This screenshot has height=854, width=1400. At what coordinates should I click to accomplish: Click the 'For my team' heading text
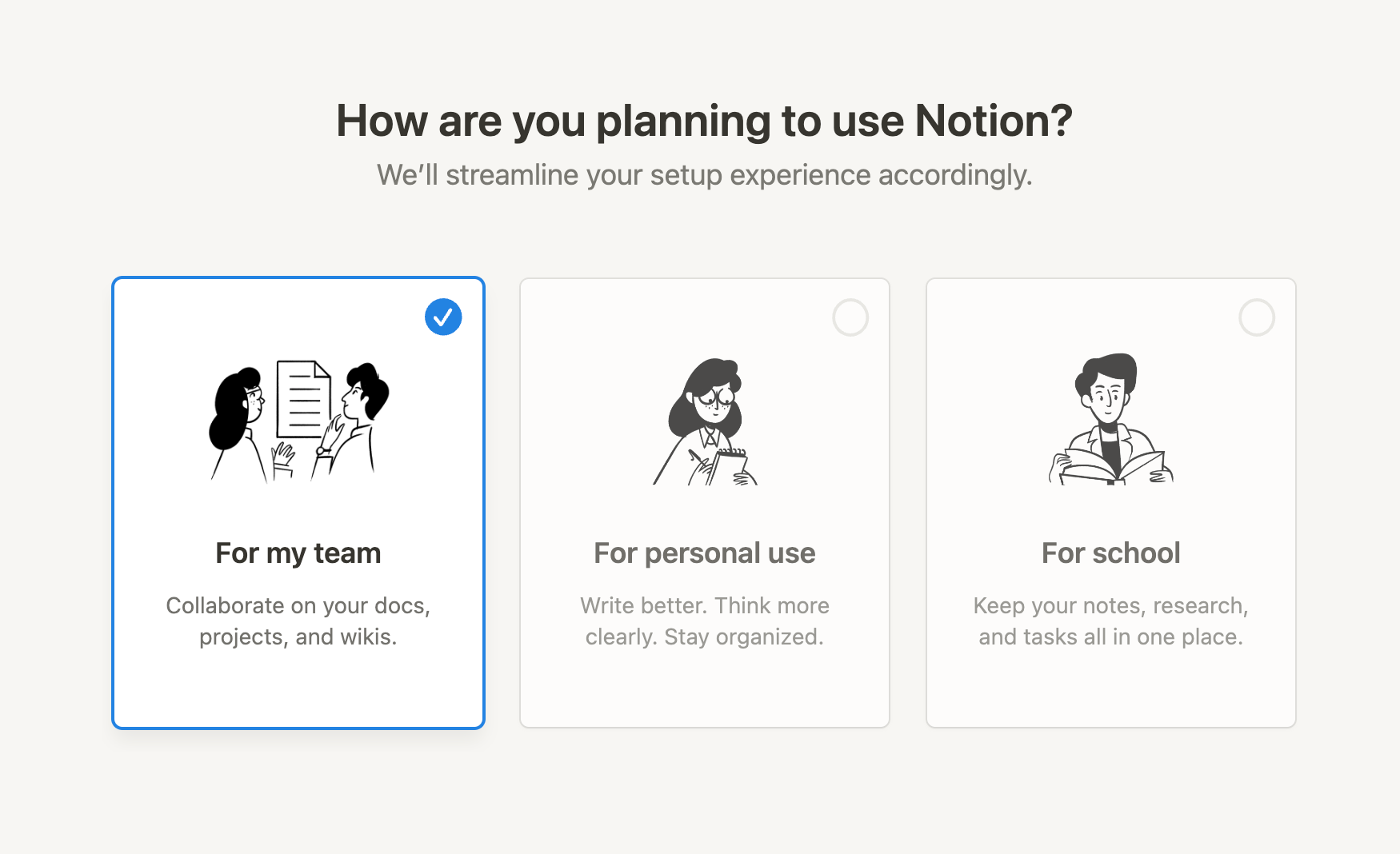tap(298, 553)
